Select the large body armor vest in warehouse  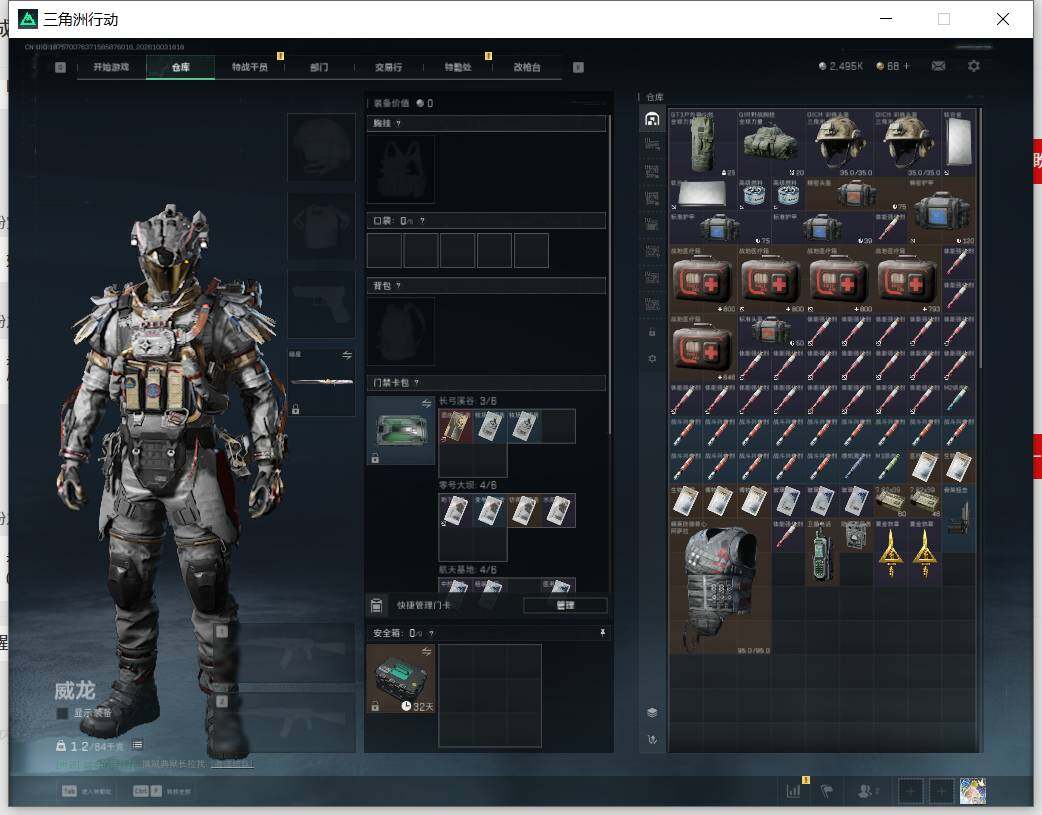[720, 588]
